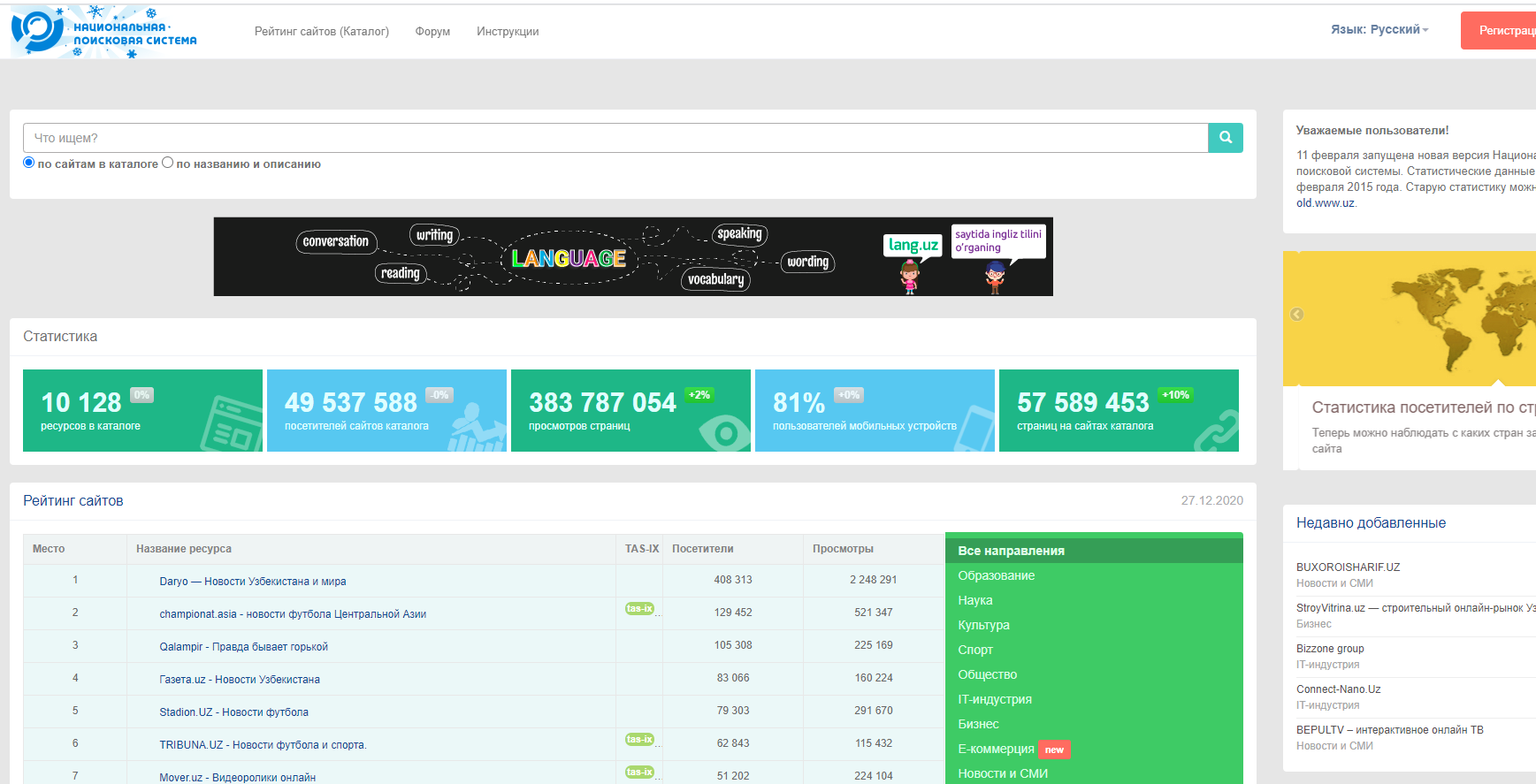Select 'по названию и описанию' radio button
The height and width of the screenshot is (784, 1536).
(168, 163)
